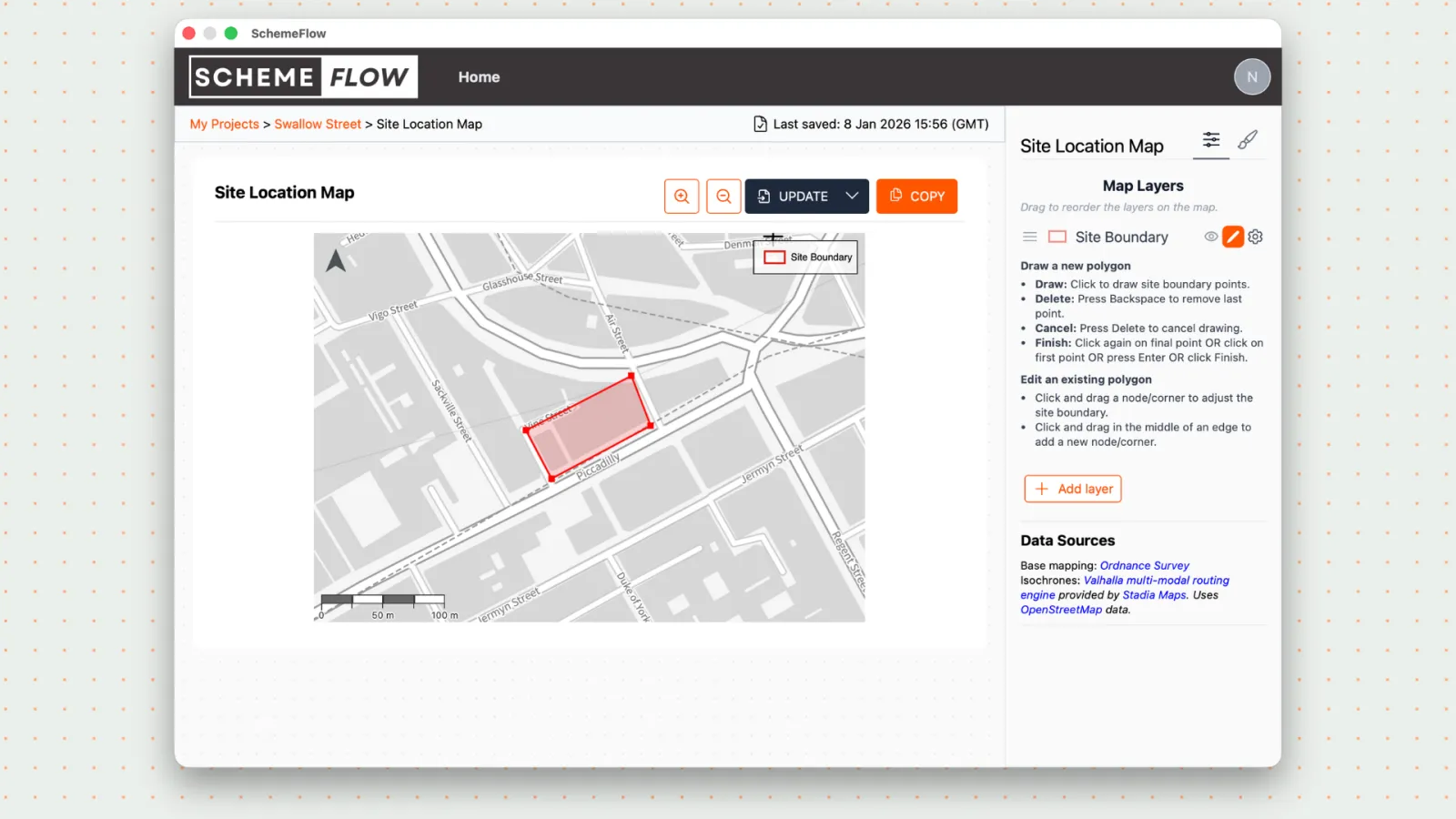Click the Site Boundary layer name
Screen dimensions: 1456x819
1121,237
